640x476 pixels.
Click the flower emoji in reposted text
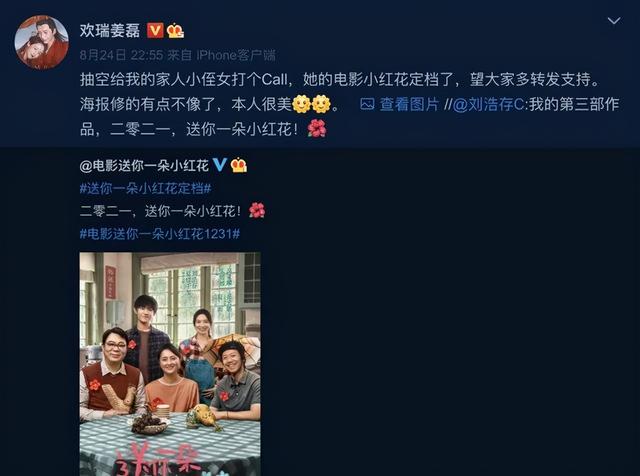[257, 210]
